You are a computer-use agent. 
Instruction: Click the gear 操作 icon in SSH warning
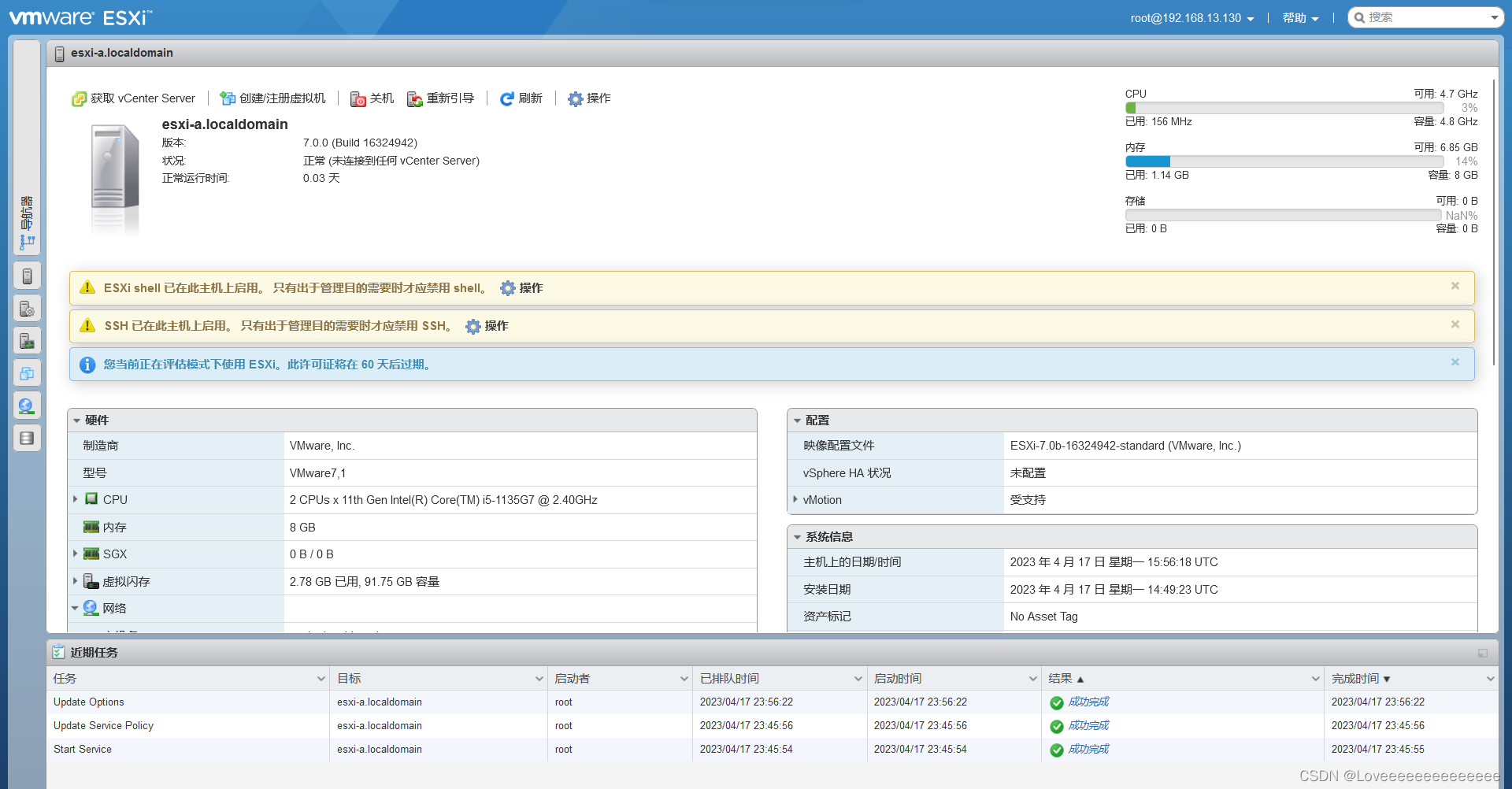[x=472, y=326]
